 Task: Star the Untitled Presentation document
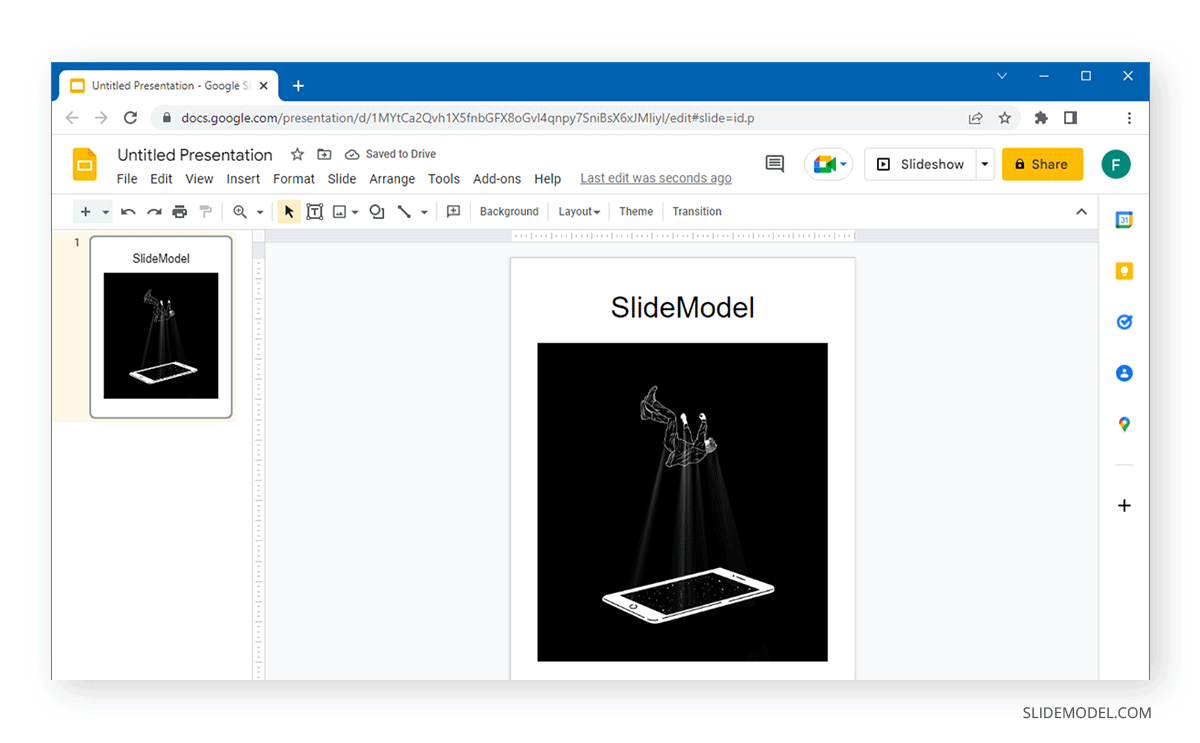[297, 154]
